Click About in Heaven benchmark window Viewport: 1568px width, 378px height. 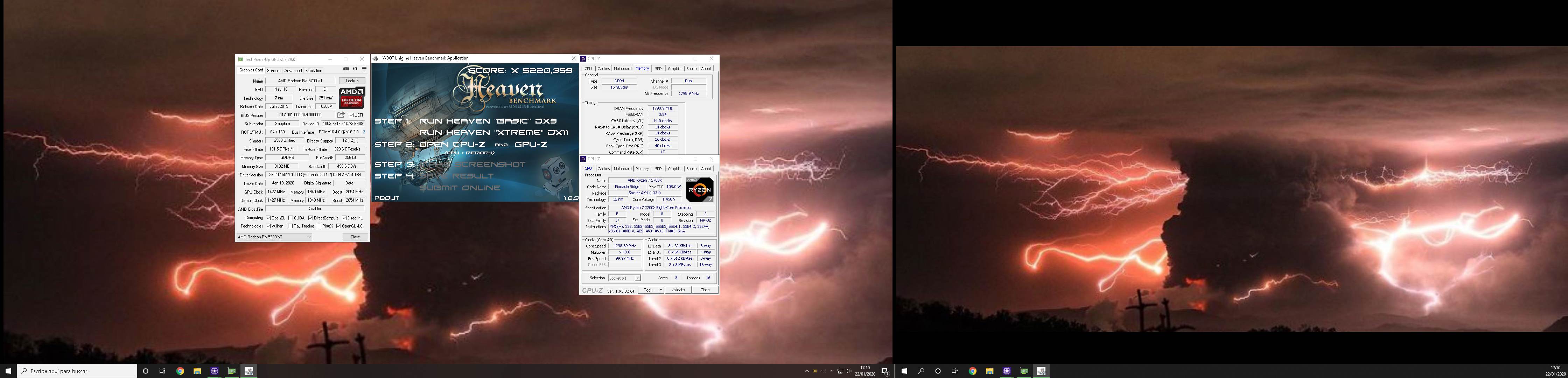click(387, 198)
